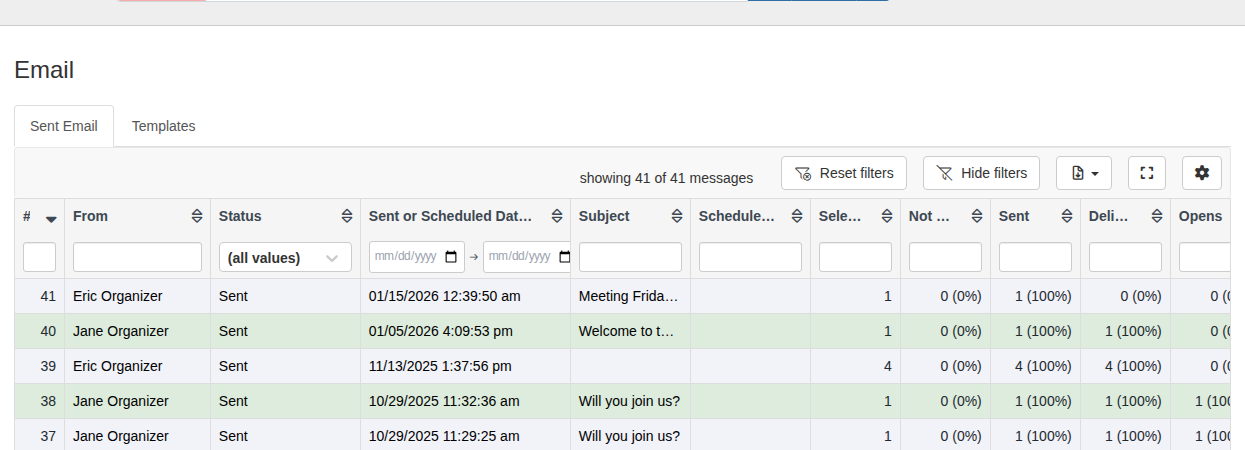Click 'showing 41 of 41 messages' text
This screenshot has width=1245, height=450.
(x=666, y=178)
